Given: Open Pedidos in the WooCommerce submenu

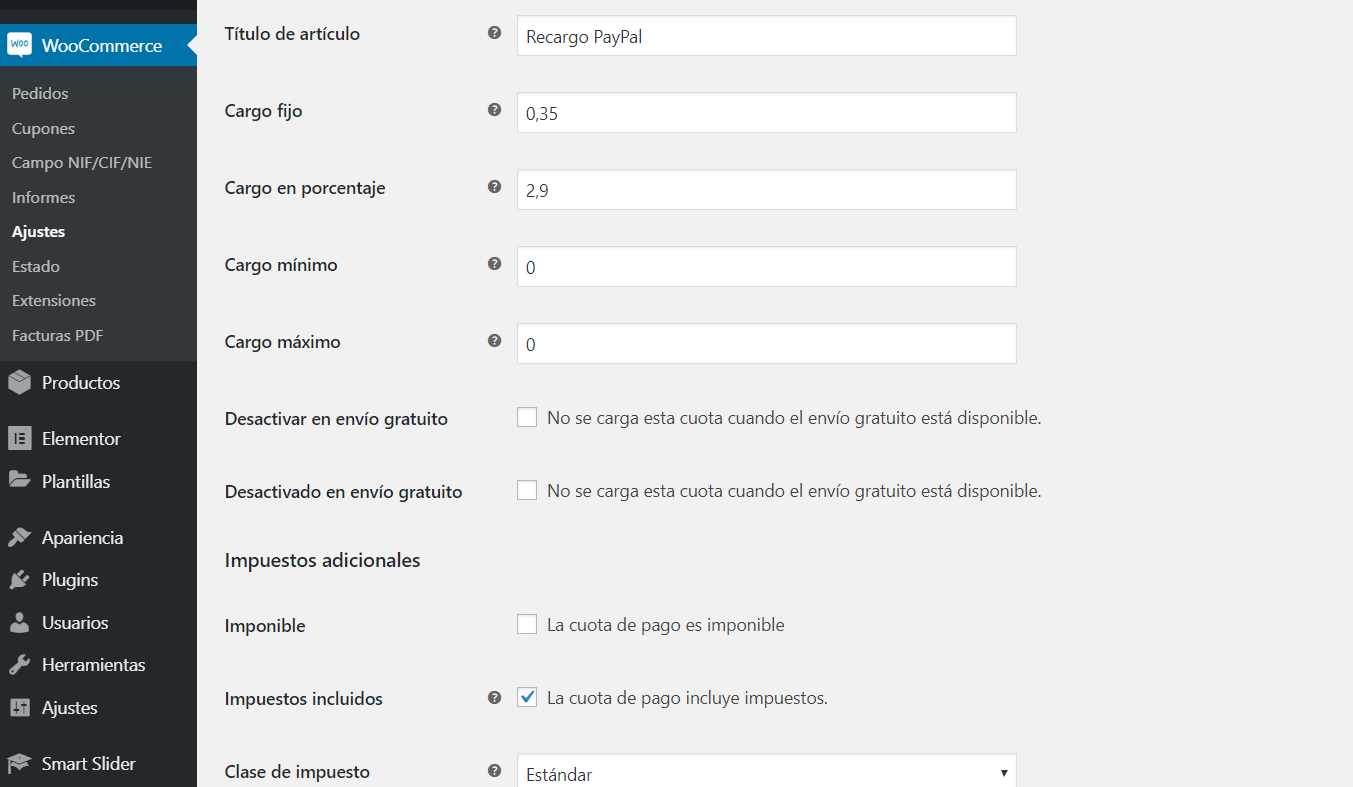Looking at the screenshot, I should pyautogui.click(x=40, y=94).
